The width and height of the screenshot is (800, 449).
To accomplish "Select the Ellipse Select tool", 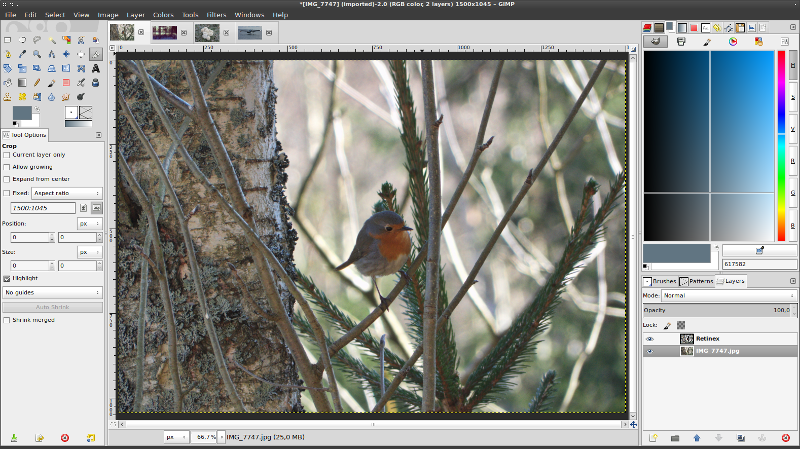I will point(22,40).
